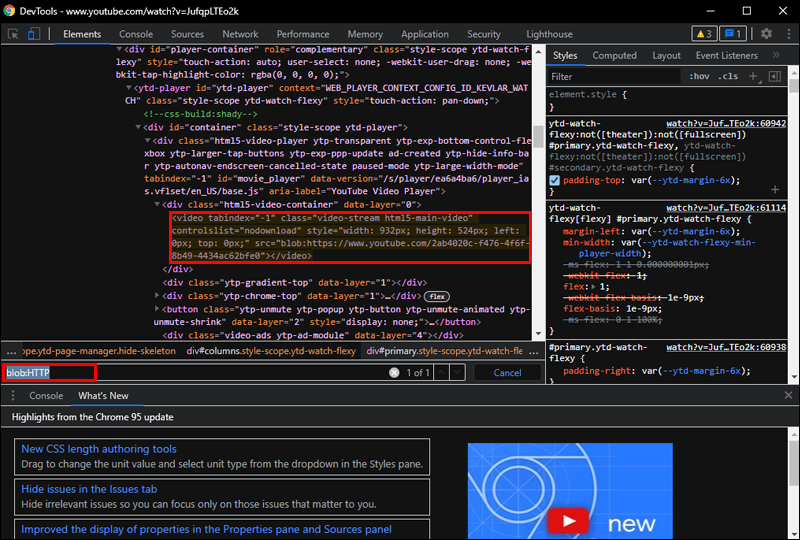The height and width of the screenshot is (540, 800).
Task: Toggle the .cls element classes panel
Action: tap(728, 76)
